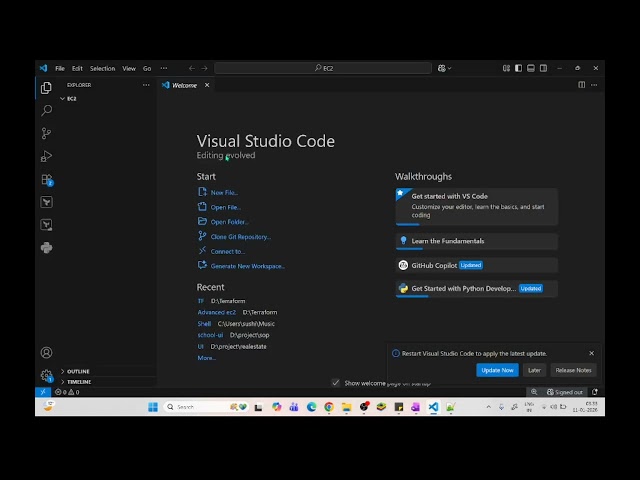640x480 pixels.
Task: Open GitHub Copilot walkthrough
Action: (476, 265)
